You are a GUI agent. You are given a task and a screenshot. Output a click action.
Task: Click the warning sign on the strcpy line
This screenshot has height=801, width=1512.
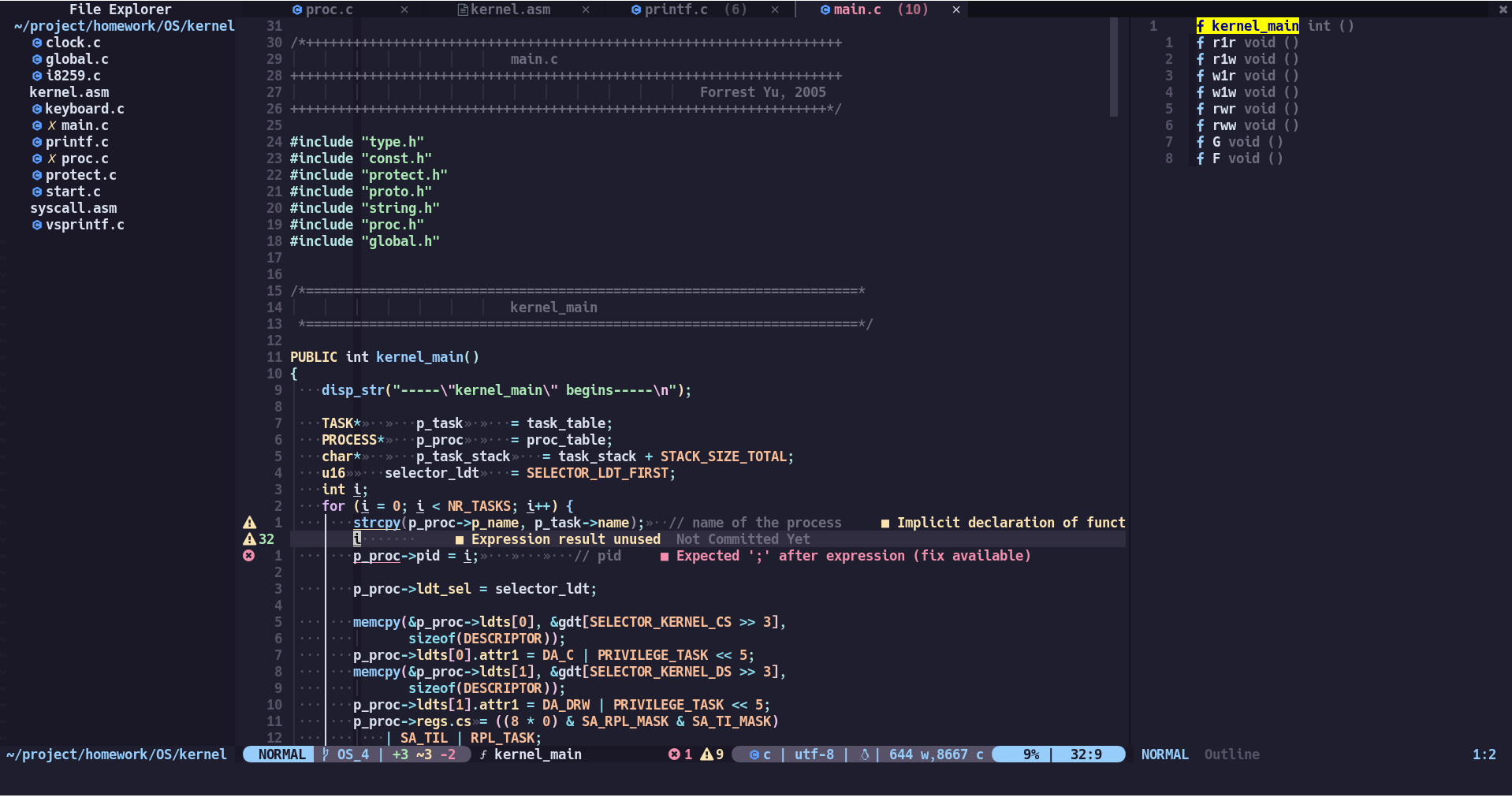click(x=249, y=523)
